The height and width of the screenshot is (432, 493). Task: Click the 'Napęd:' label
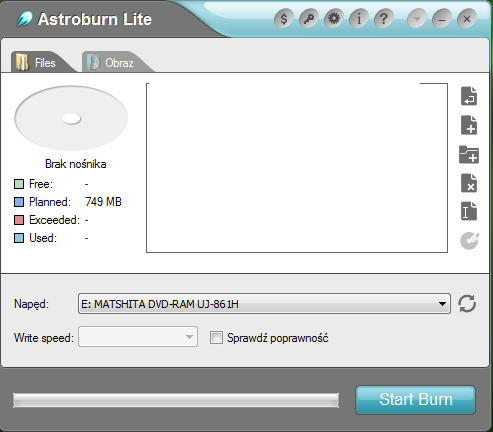tap(32, 304)
